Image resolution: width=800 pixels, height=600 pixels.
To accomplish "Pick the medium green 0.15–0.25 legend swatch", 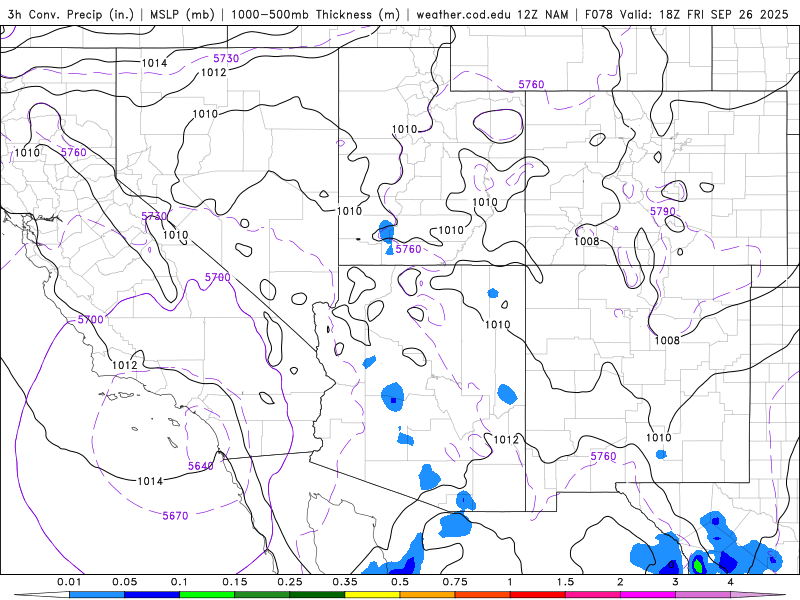I will (x=262, y=595).
